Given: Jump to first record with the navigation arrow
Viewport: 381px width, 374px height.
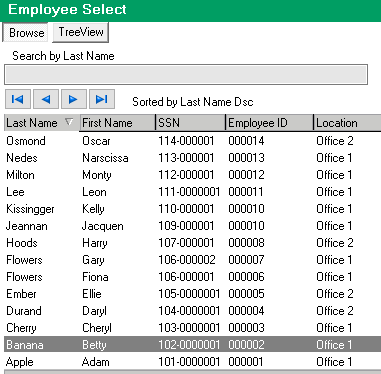Looking at the screenshot, I should pyautogui.click(x=18, y=99).
